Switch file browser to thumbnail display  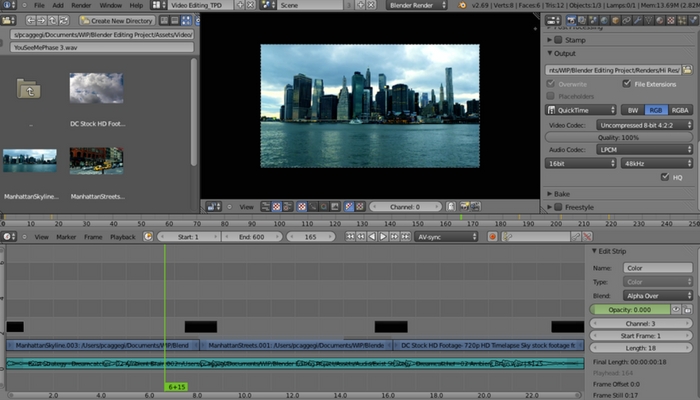(186, 20)
